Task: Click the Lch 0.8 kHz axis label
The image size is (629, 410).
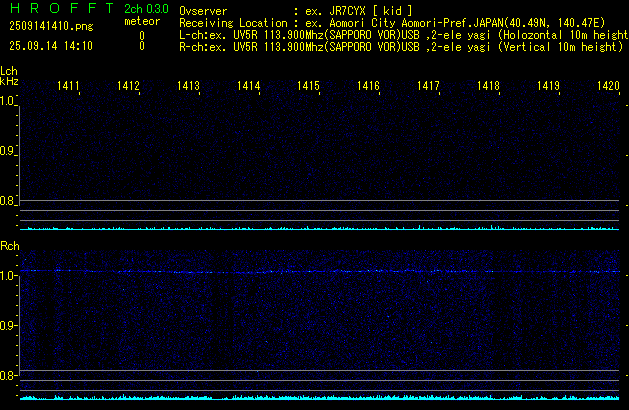Action: pyautogui.click(x=7, y=201)
